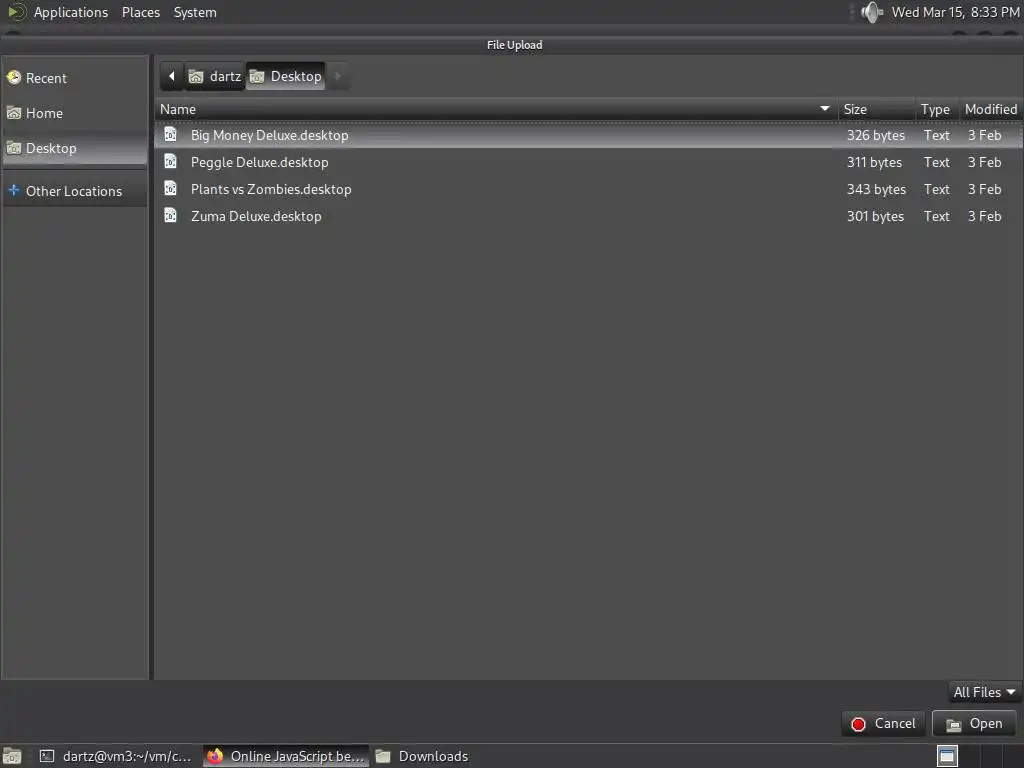Click the 3 Feb date for Zuma Deluxe
This screenshot has width=1024, height=768.
tap(984, 216)
